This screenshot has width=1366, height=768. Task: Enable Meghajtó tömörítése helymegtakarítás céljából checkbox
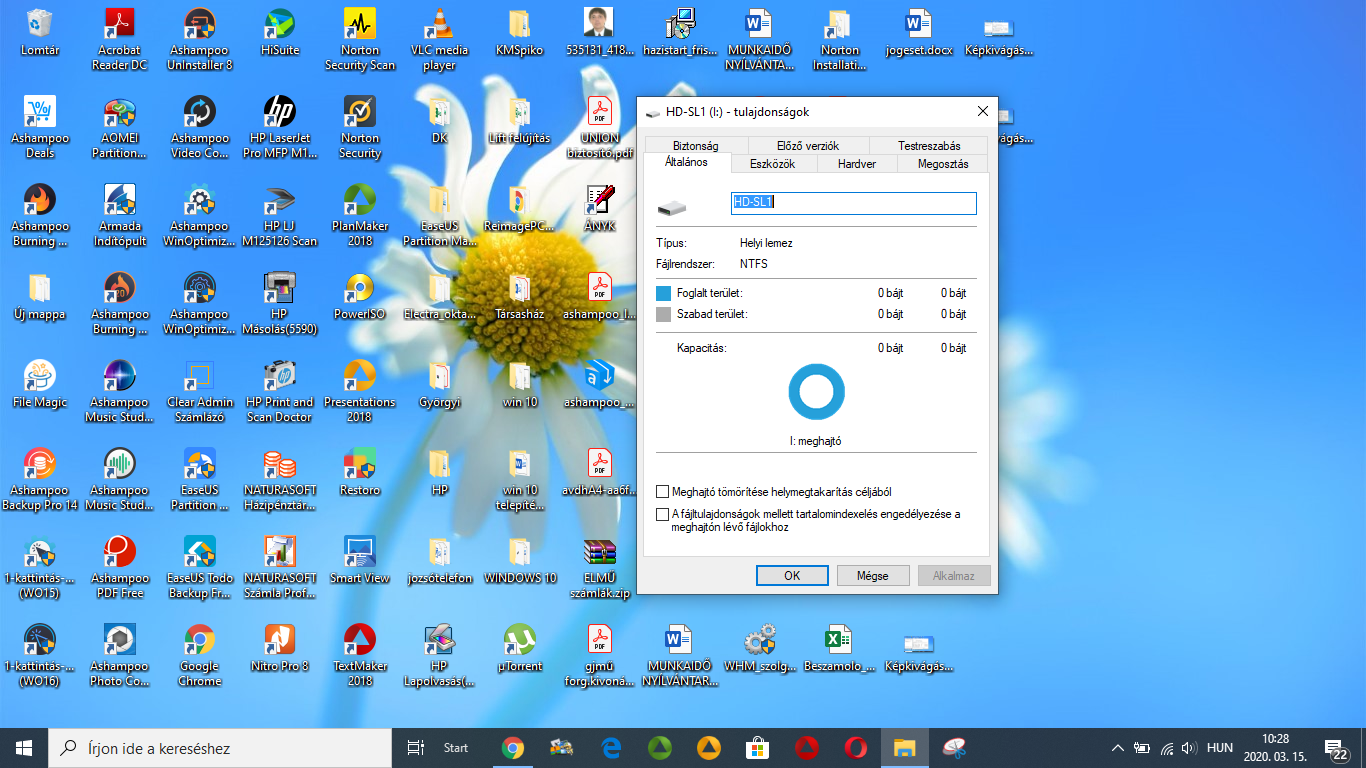tap(663, 492)
